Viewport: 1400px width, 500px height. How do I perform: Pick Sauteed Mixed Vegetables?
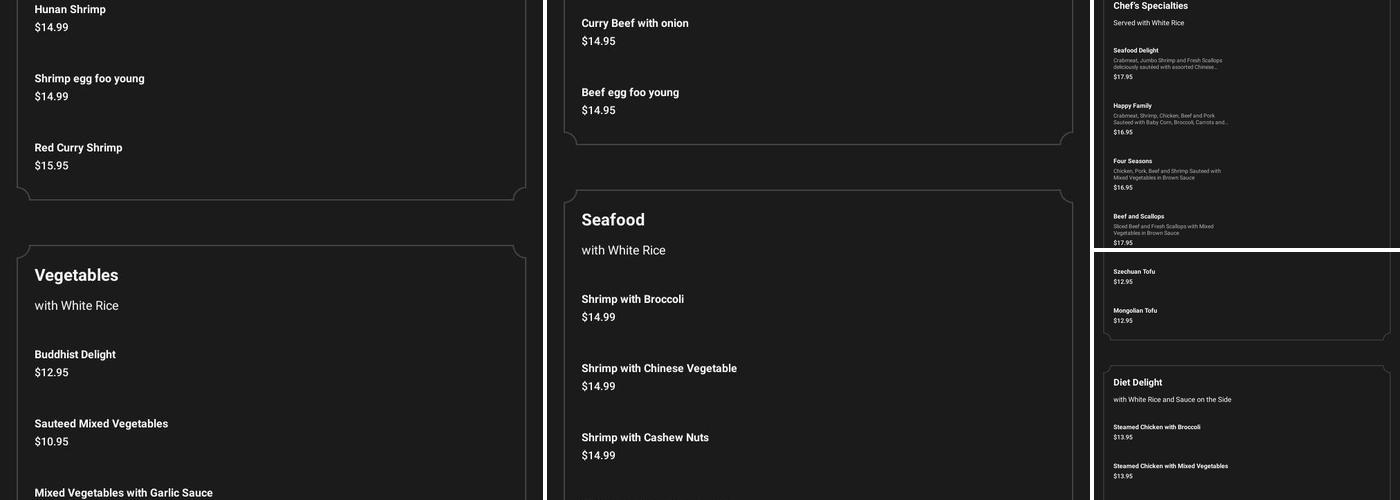click(101, 424)
